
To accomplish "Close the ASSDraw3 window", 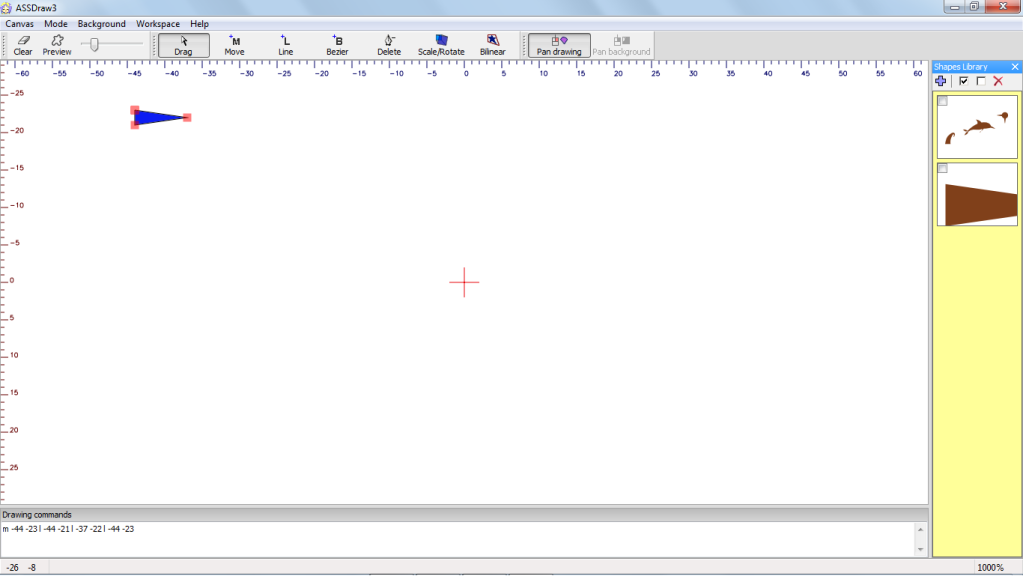I will tap(1003, 7).
